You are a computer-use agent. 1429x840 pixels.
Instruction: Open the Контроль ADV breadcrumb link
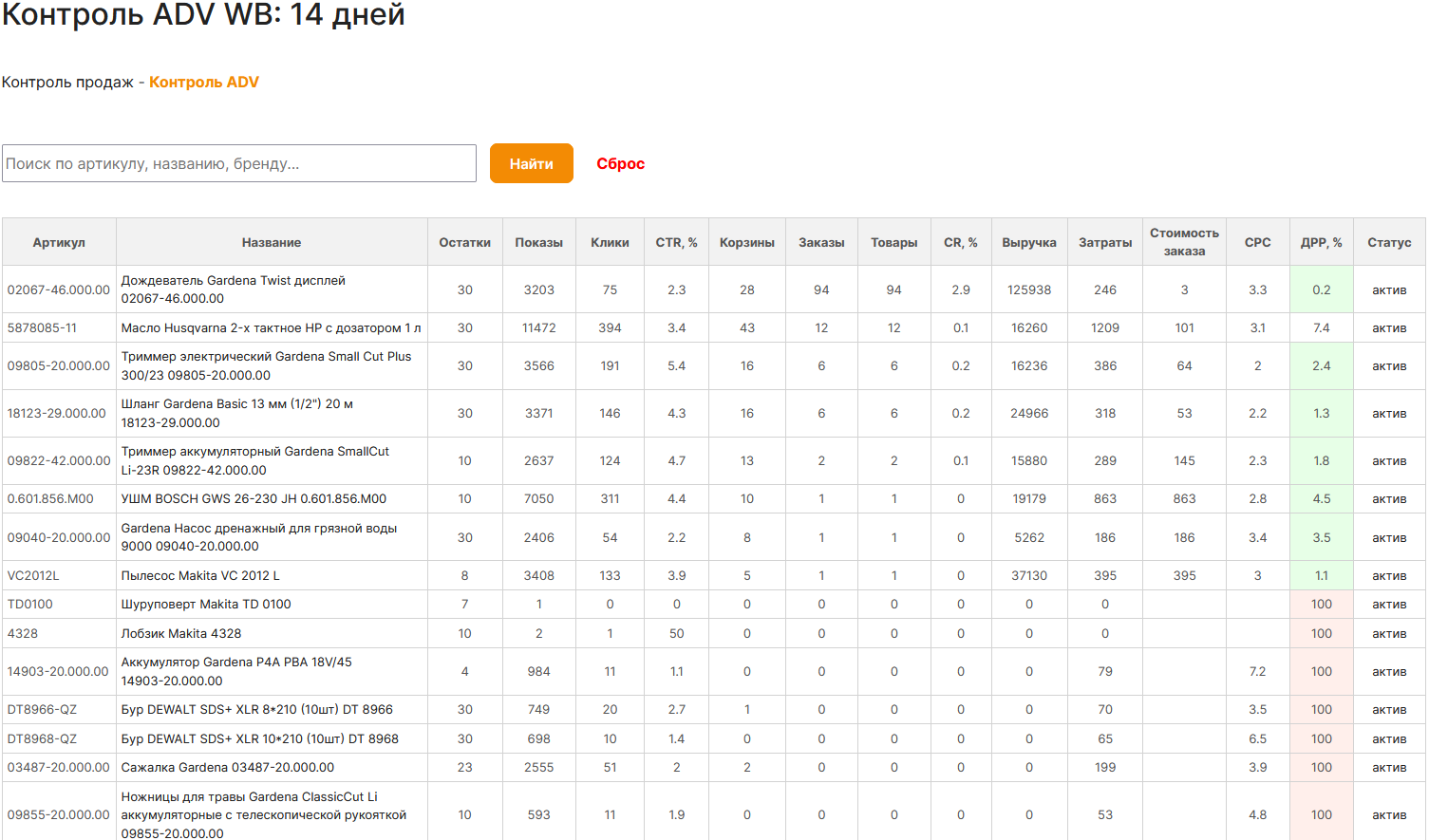204,82
